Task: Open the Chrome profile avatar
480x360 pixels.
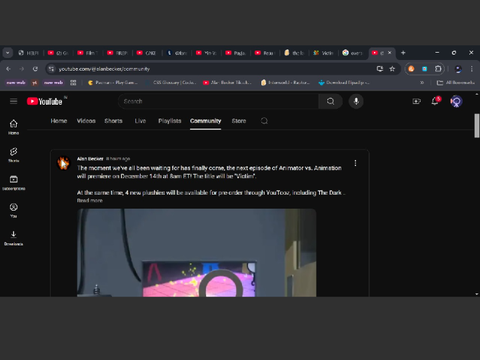Action: point(458,69)
